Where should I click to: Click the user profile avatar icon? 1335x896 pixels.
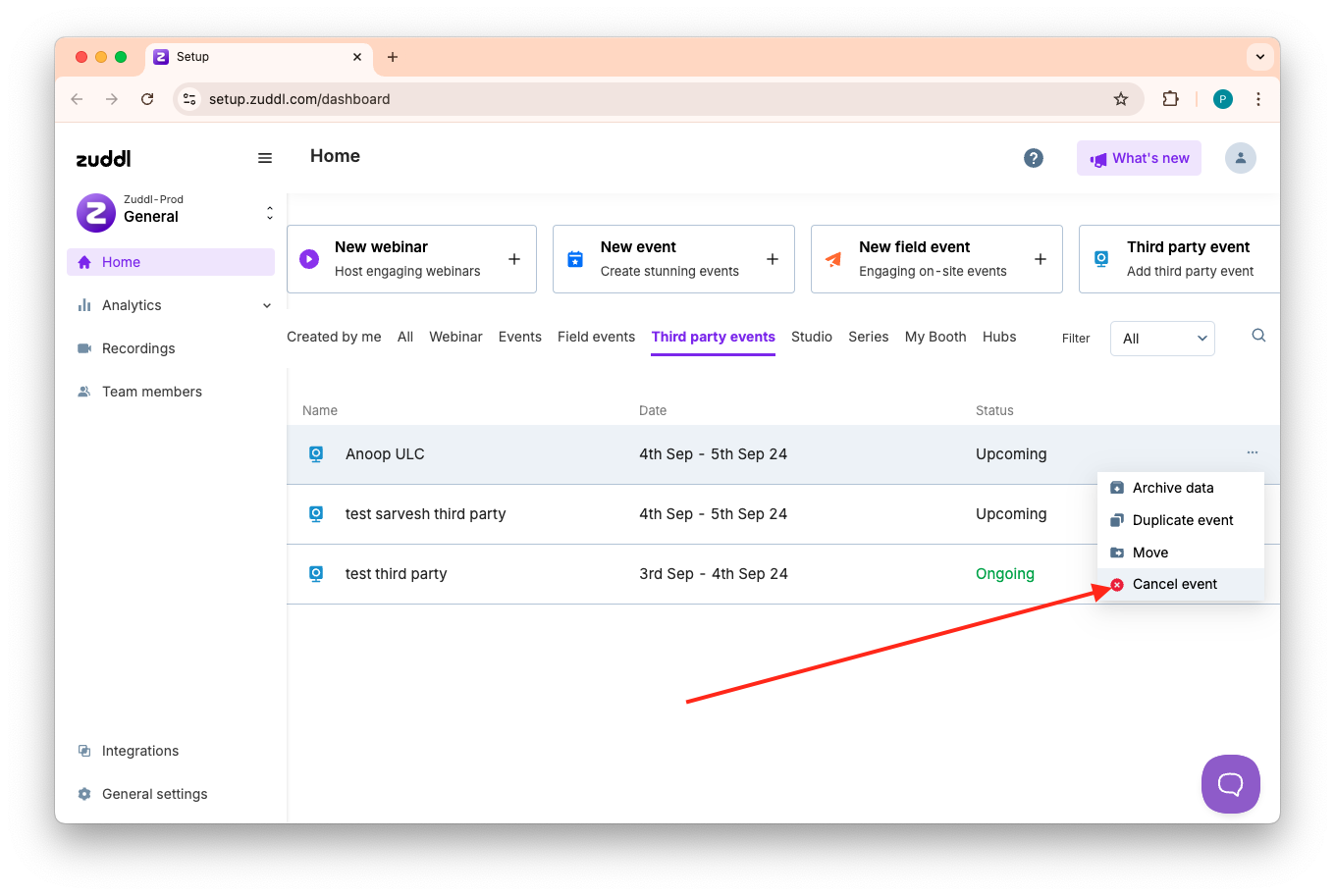click(1240, 158)
